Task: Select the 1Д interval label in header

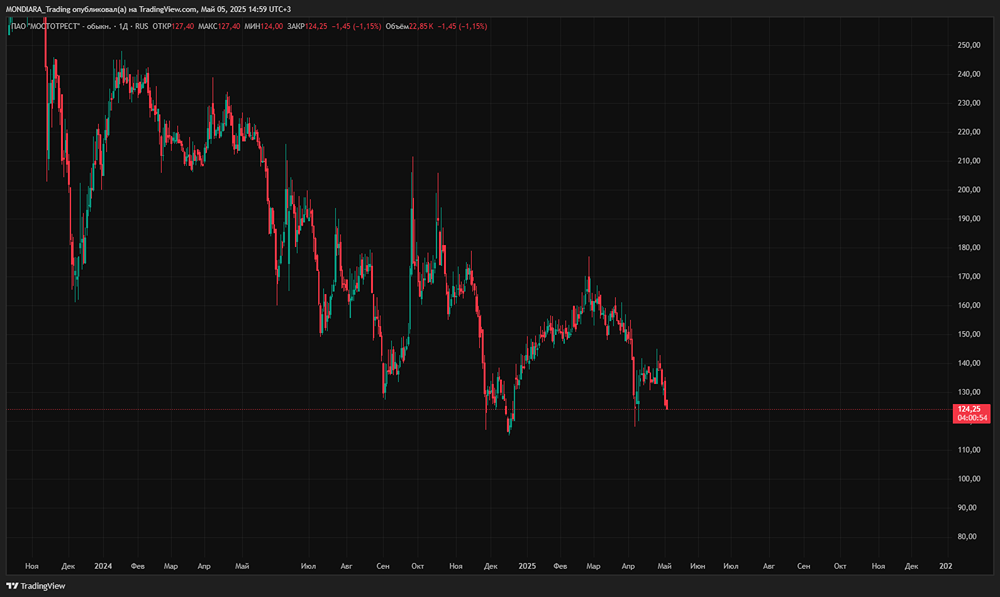Action: 124,26
